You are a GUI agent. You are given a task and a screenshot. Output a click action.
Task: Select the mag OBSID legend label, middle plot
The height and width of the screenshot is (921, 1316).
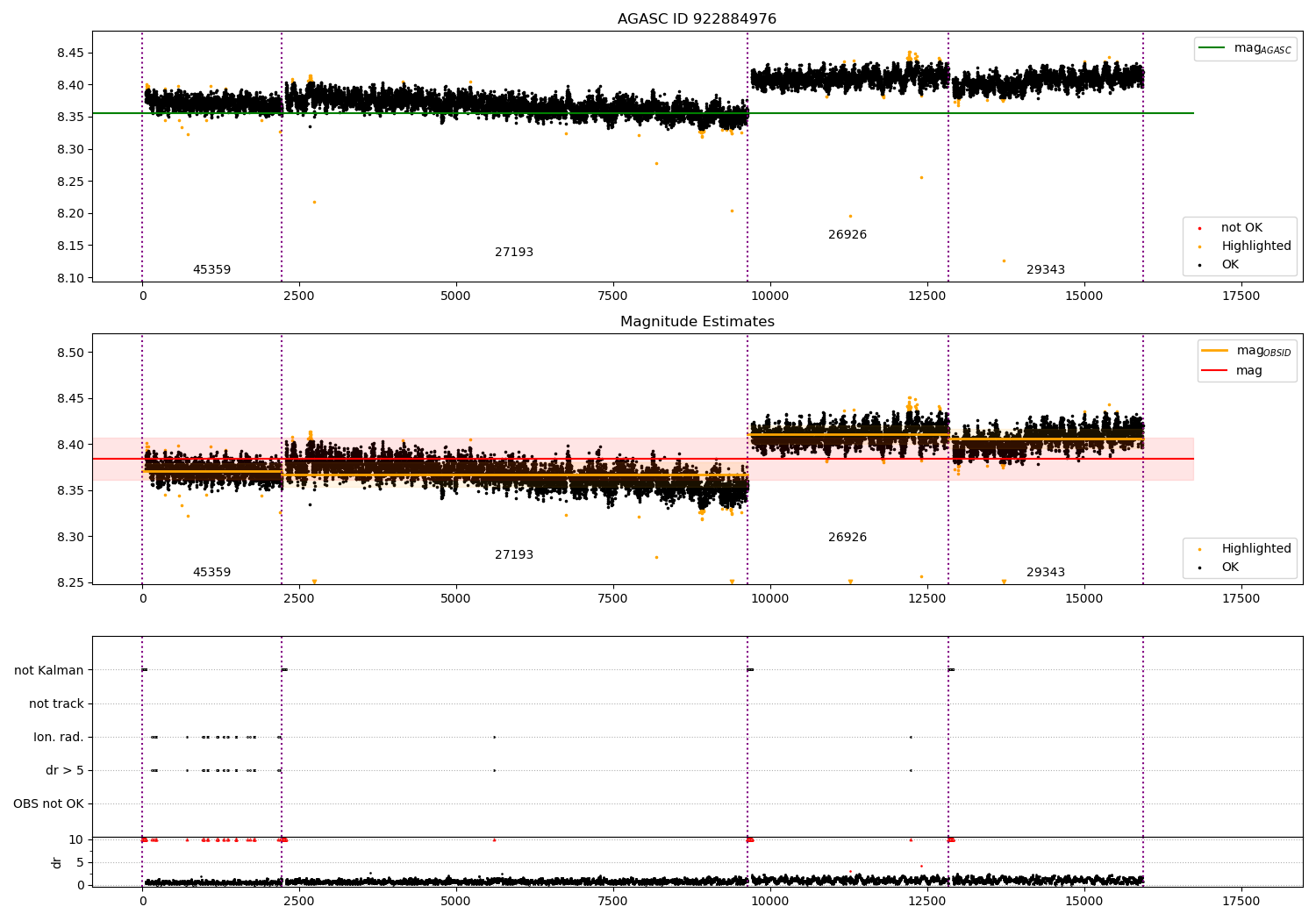point(1264,351)
